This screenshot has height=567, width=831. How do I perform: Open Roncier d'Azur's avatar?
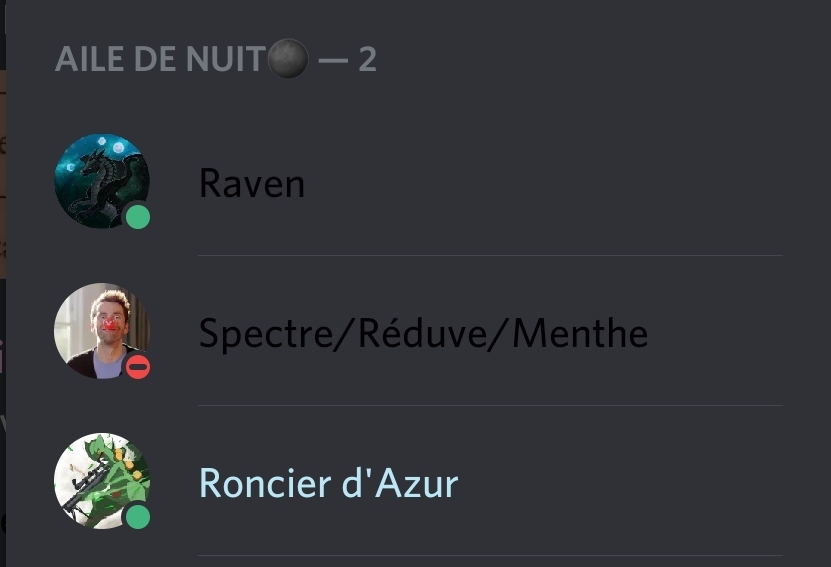[98, 478]
